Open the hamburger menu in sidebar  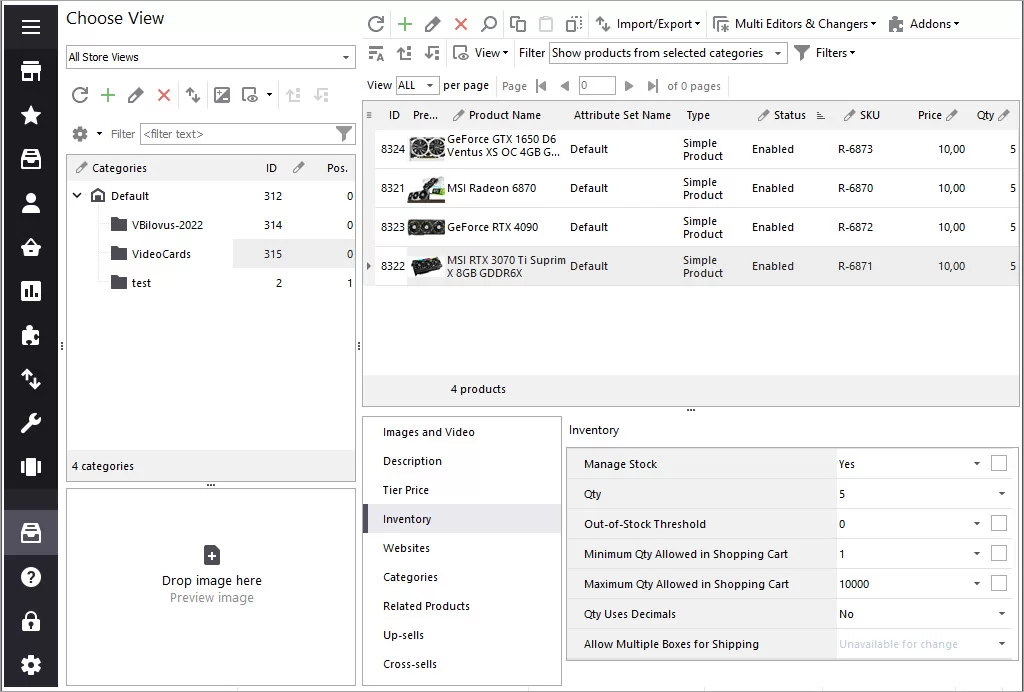click(x=31, y=27)
